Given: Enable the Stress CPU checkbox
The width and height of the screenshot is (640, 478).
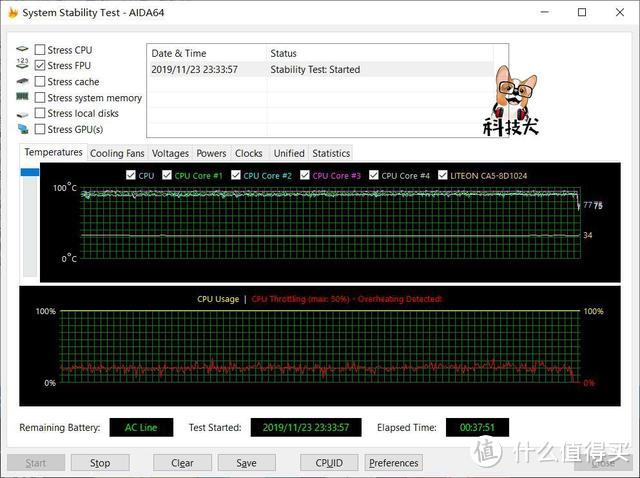Looking at the screenshot, I should click(40, 50).
